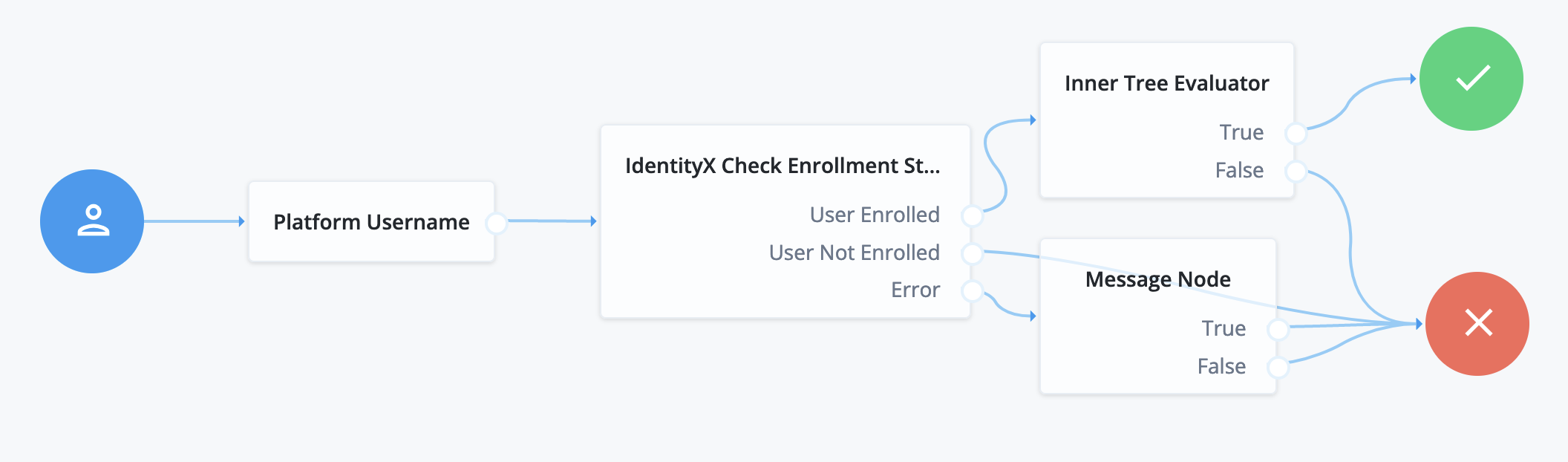Click the Platform Username output connector

point(496,222)
